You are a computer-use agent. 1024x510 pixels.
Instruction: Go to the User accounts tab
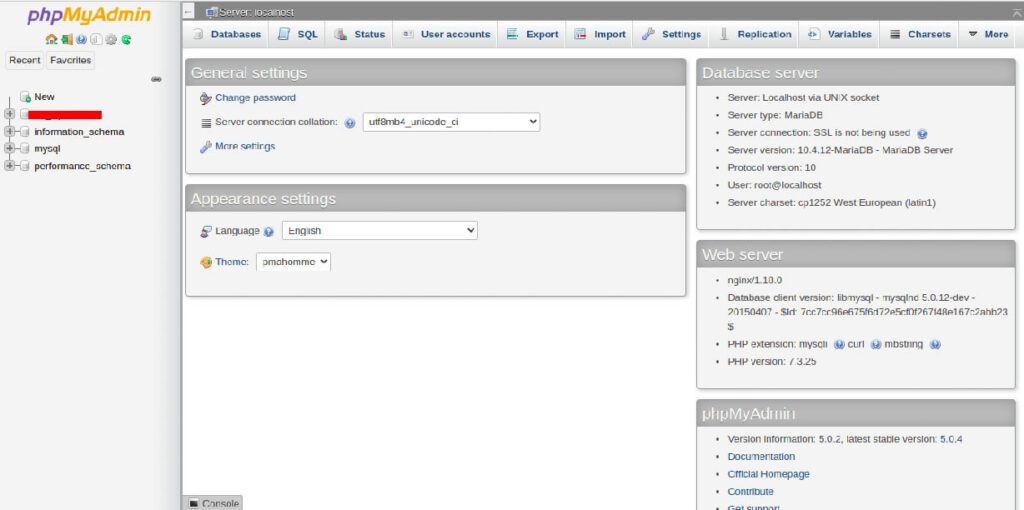tap(445, 34)
